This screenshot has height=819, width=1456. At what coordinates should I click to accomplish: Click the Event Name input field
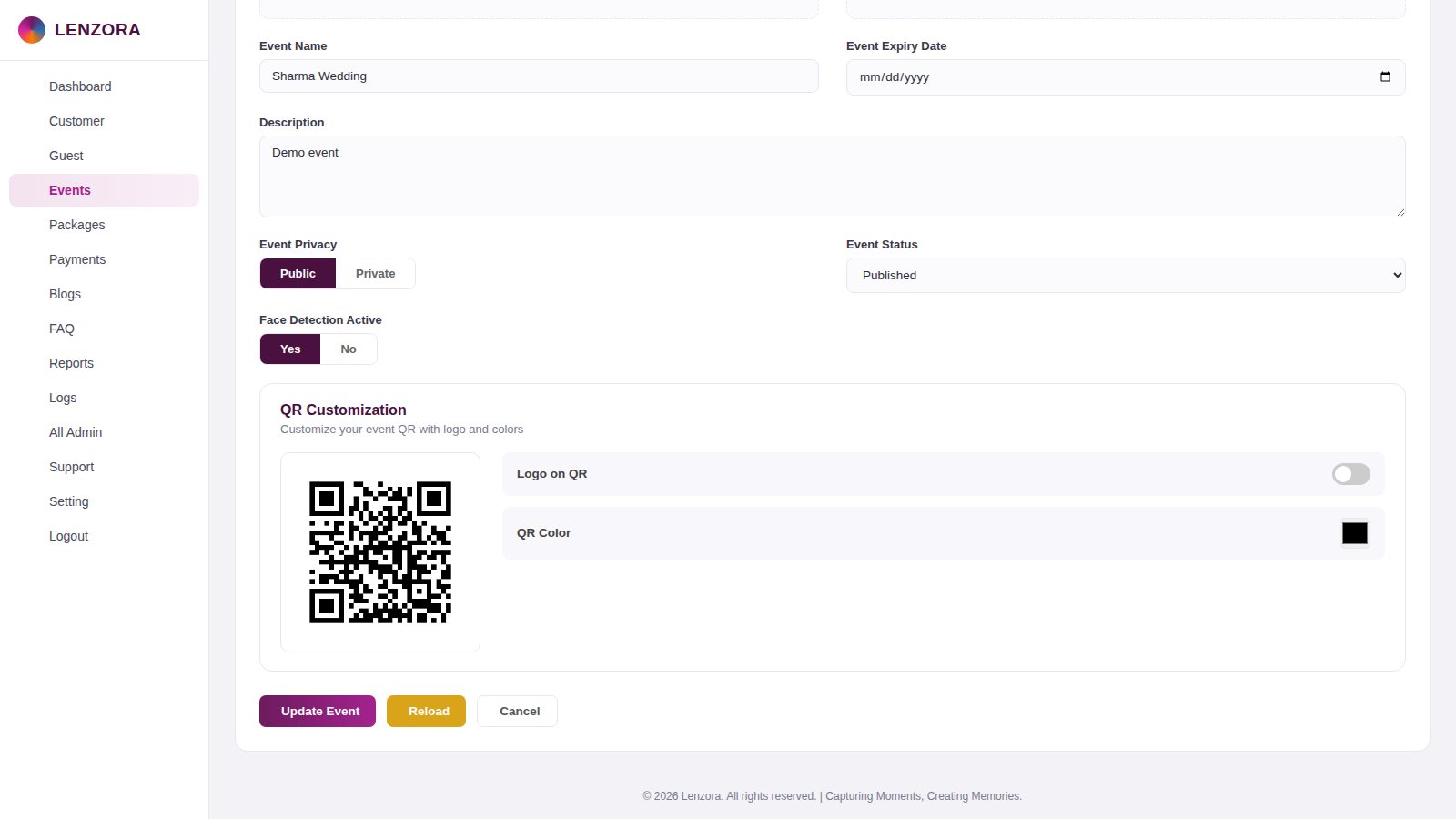coord(539,76)
